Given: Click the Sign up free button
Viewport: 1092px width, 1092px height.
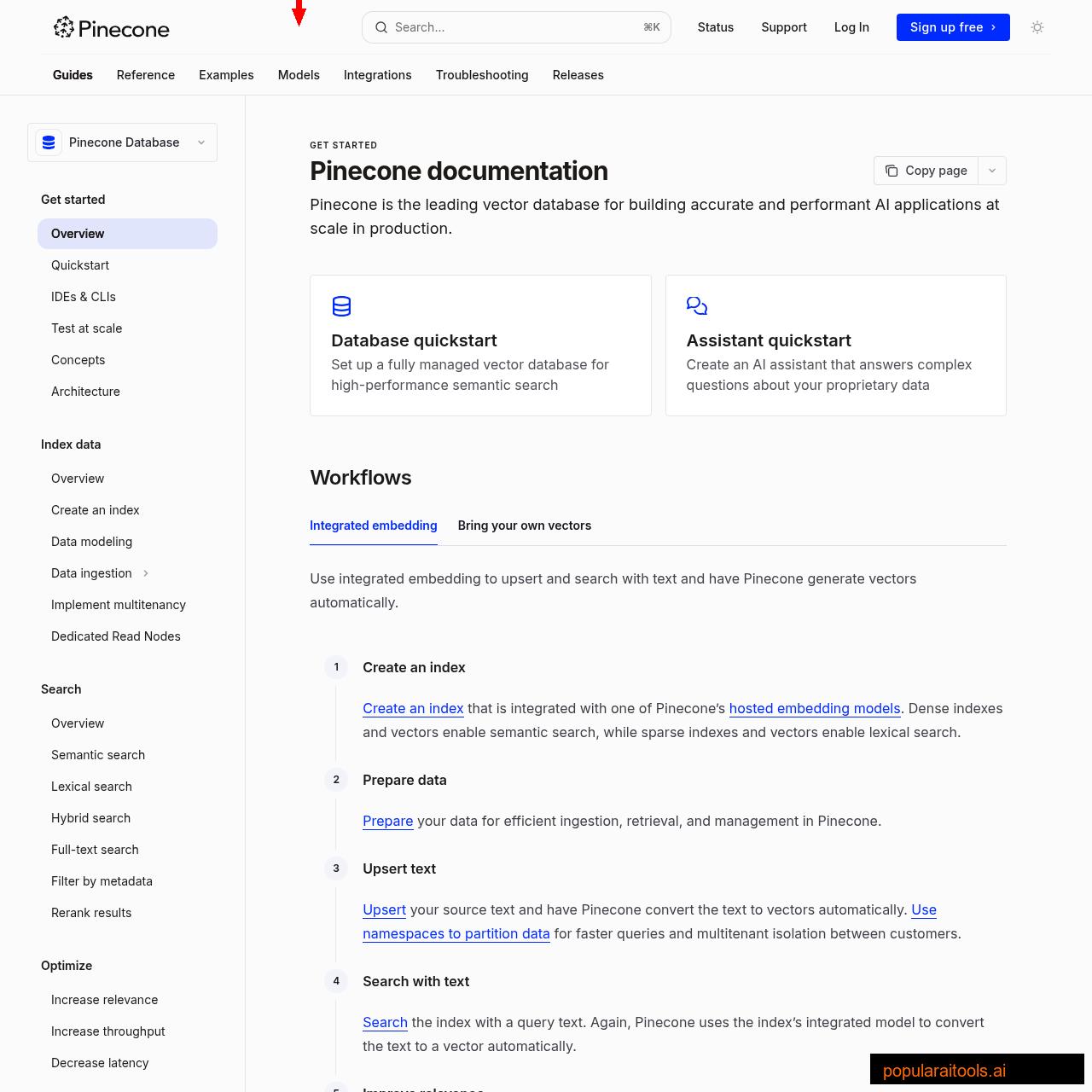Looking at the screenshot, I should click(953, 27).
